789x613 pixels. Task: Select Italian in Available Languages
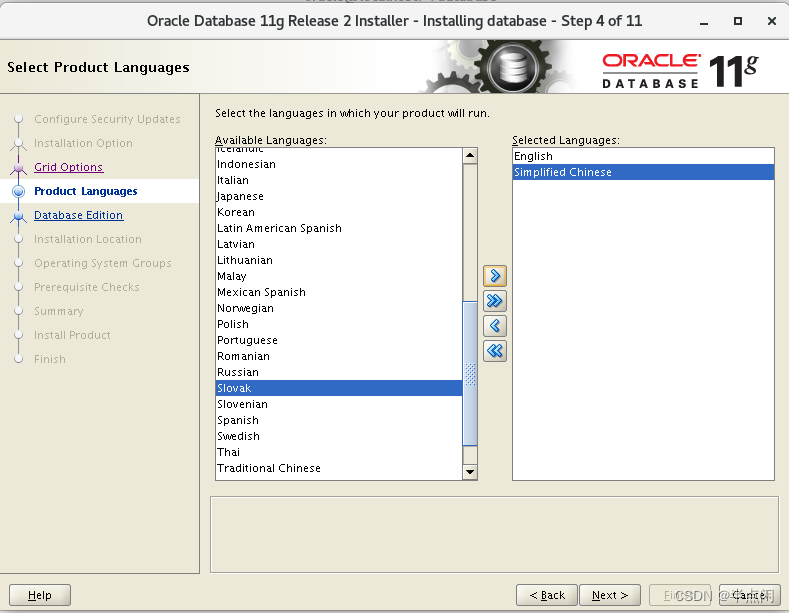[x=339, y=180]
